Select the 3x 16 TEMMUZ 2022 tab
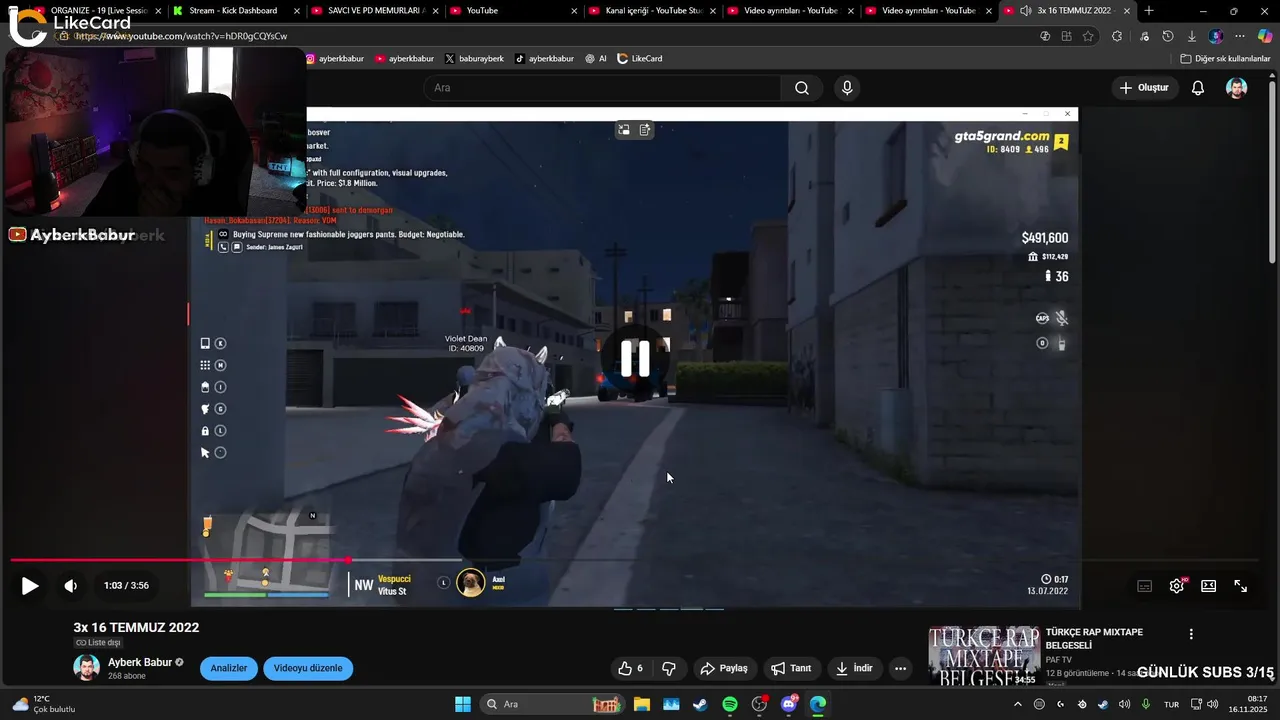Screen dimensions: 1280x720 (x=1067, y=11)
